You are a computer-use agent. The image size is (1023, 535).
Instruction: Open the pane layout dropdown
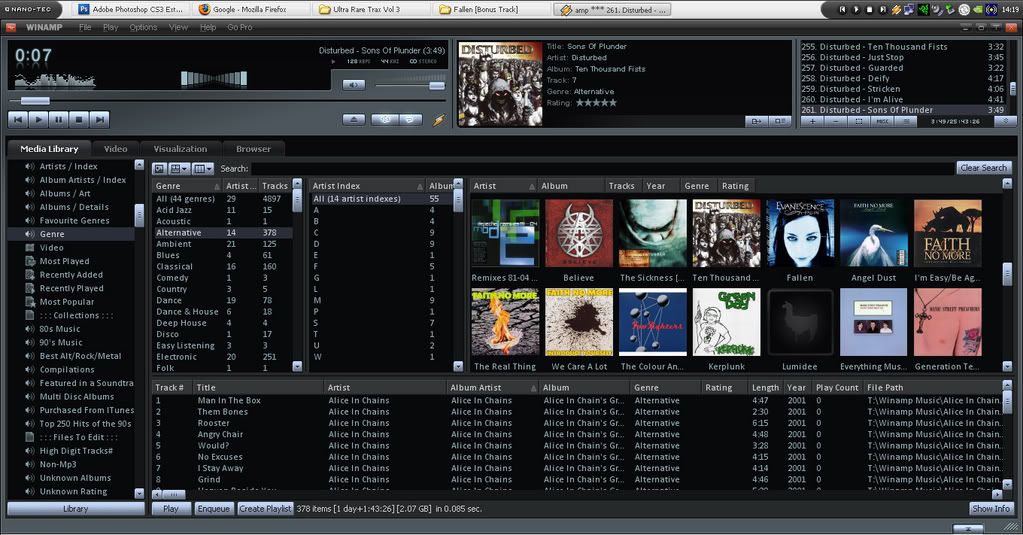point(178,168)
